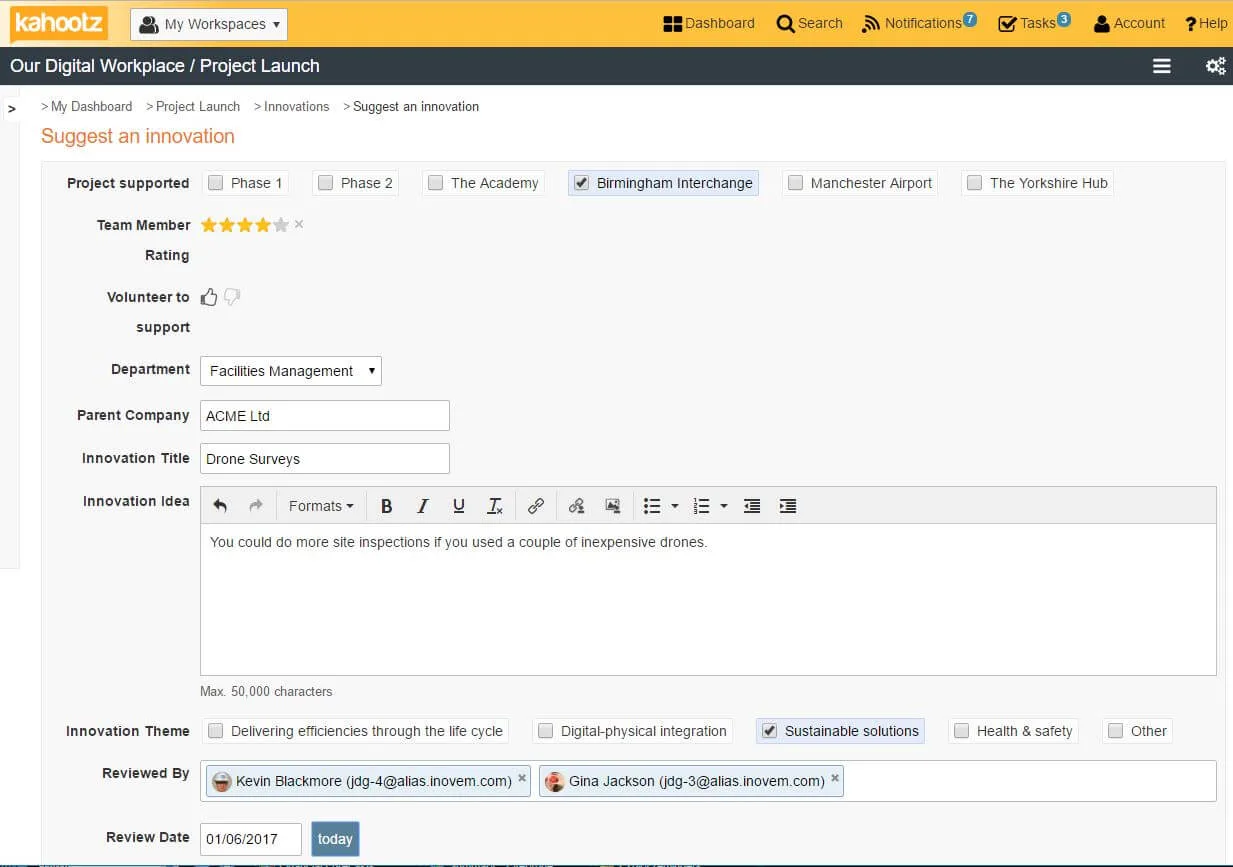Check The Academy checkbox

(x=435, y=183)
